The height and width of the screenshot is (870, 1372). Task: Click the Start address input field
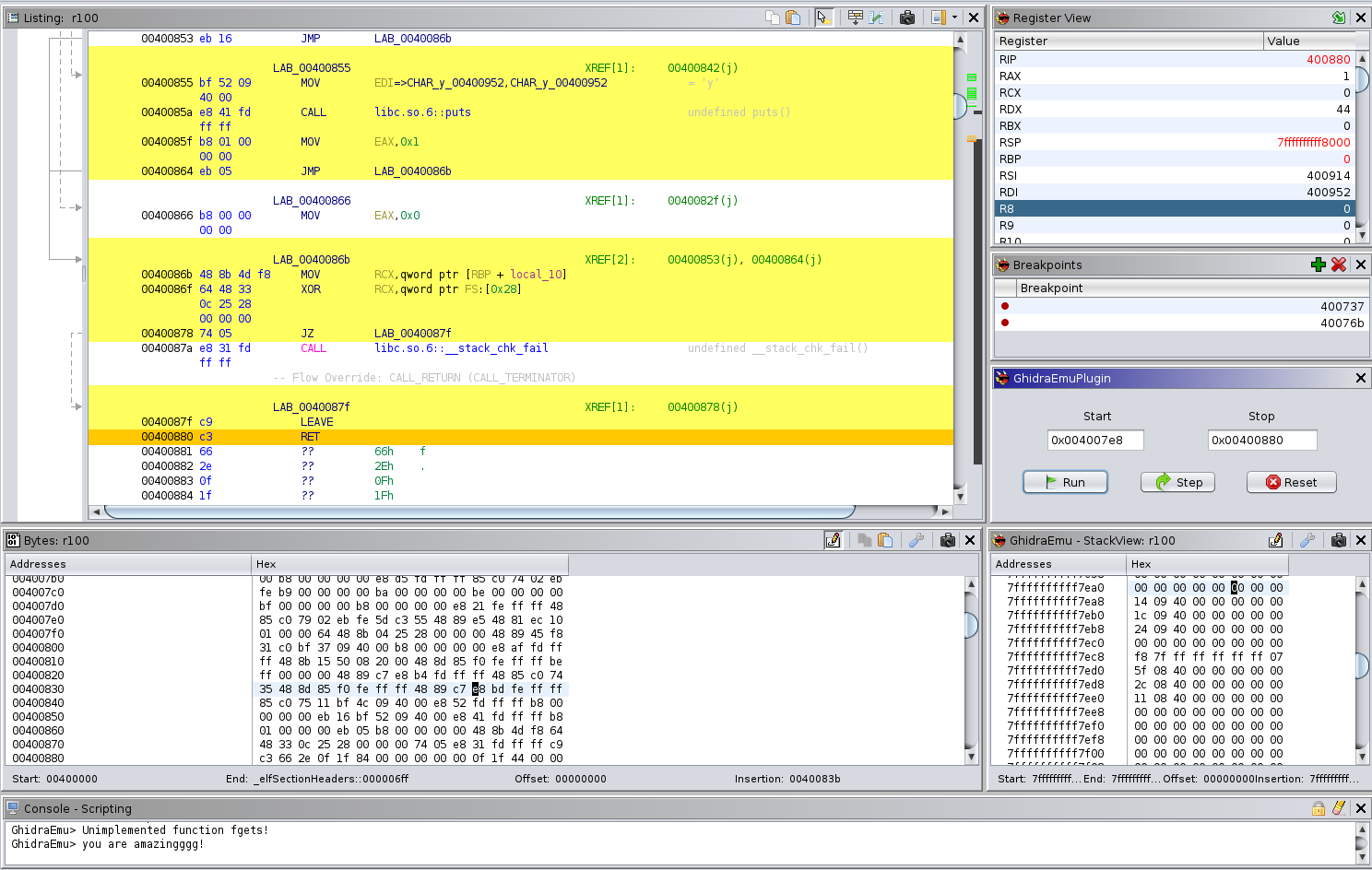(x=1095, y=441)
